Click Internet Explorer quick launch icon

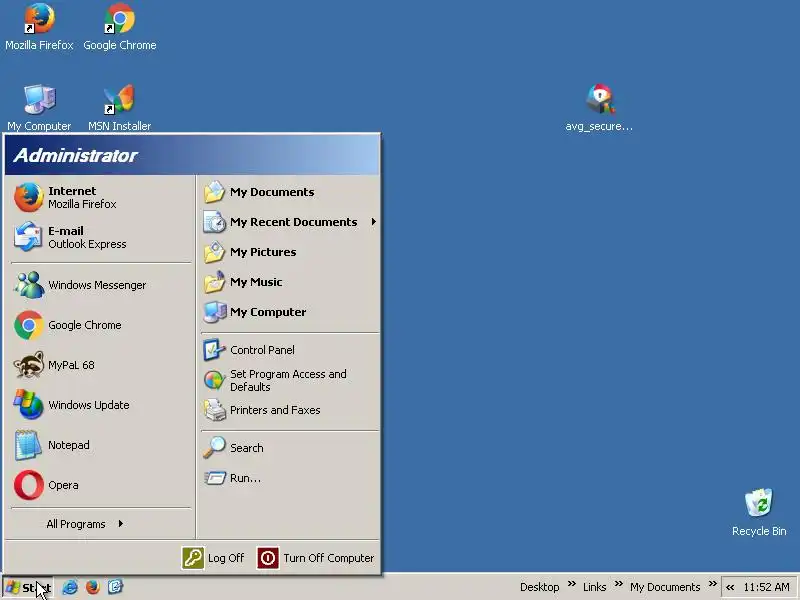click(x=70, y=587)
